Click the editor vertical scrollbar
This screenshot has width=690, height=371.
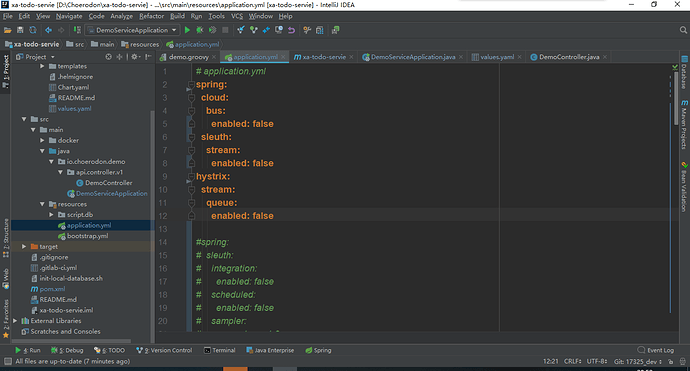pyautogui.click(x=676, y=98)
